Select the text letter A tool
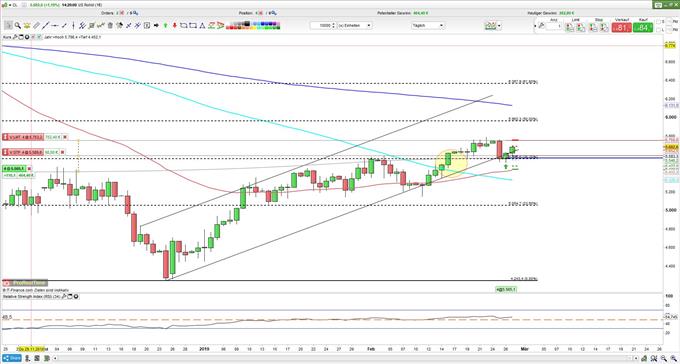Viewport: 680px width, 364px height. [x=202, y=26]
